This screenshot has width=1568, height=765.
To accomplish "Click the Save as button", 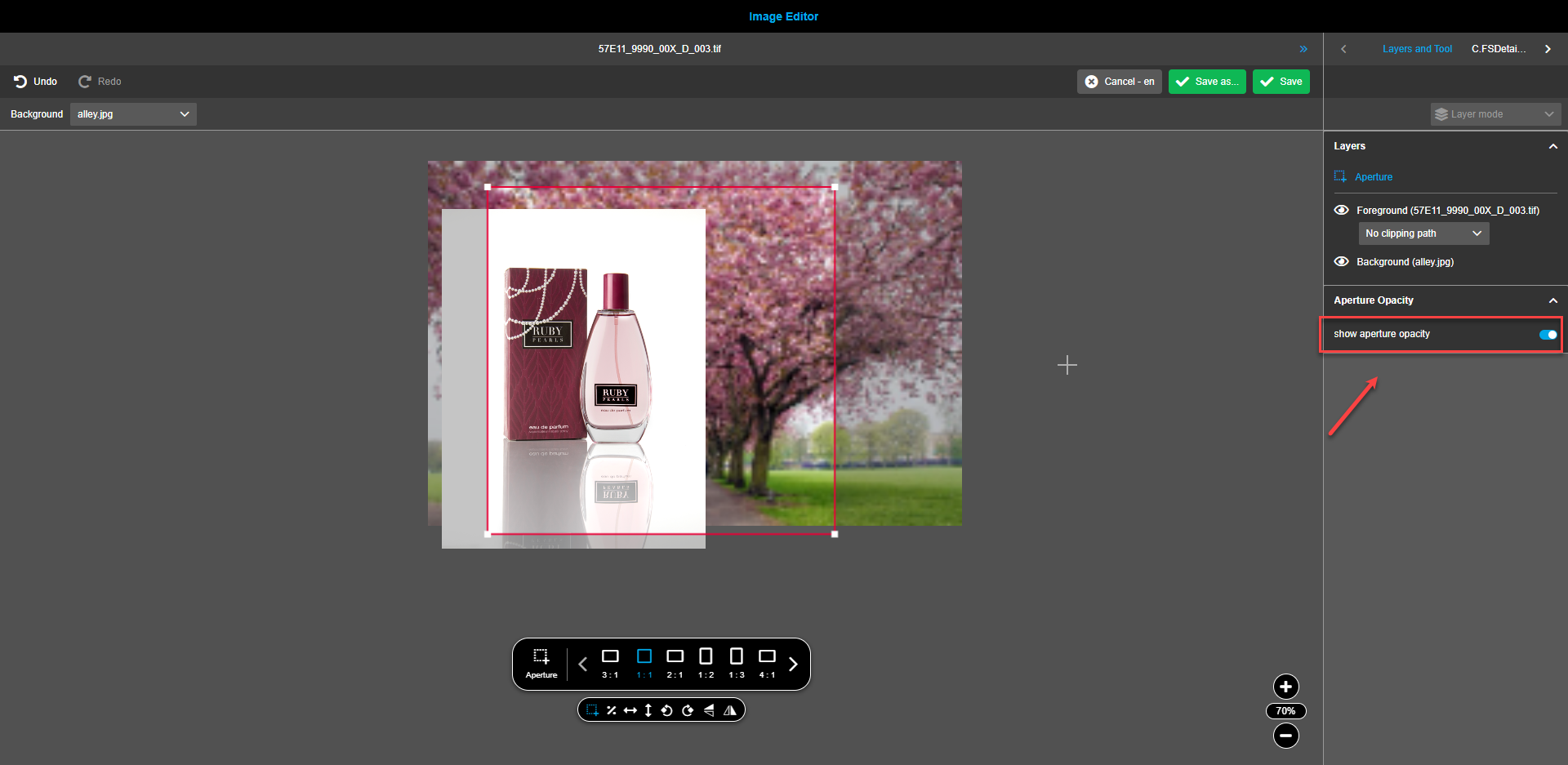I will pos(1207,82).
